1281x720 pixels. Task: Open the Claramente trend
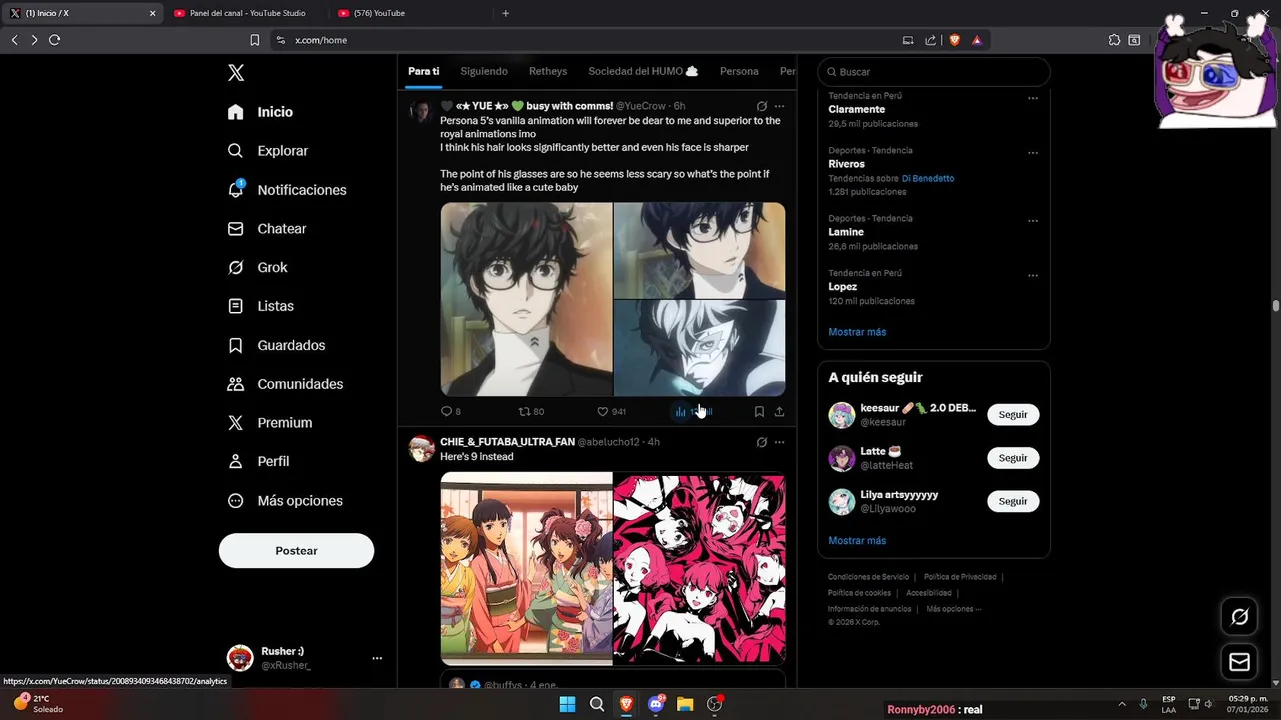point(857,109)
